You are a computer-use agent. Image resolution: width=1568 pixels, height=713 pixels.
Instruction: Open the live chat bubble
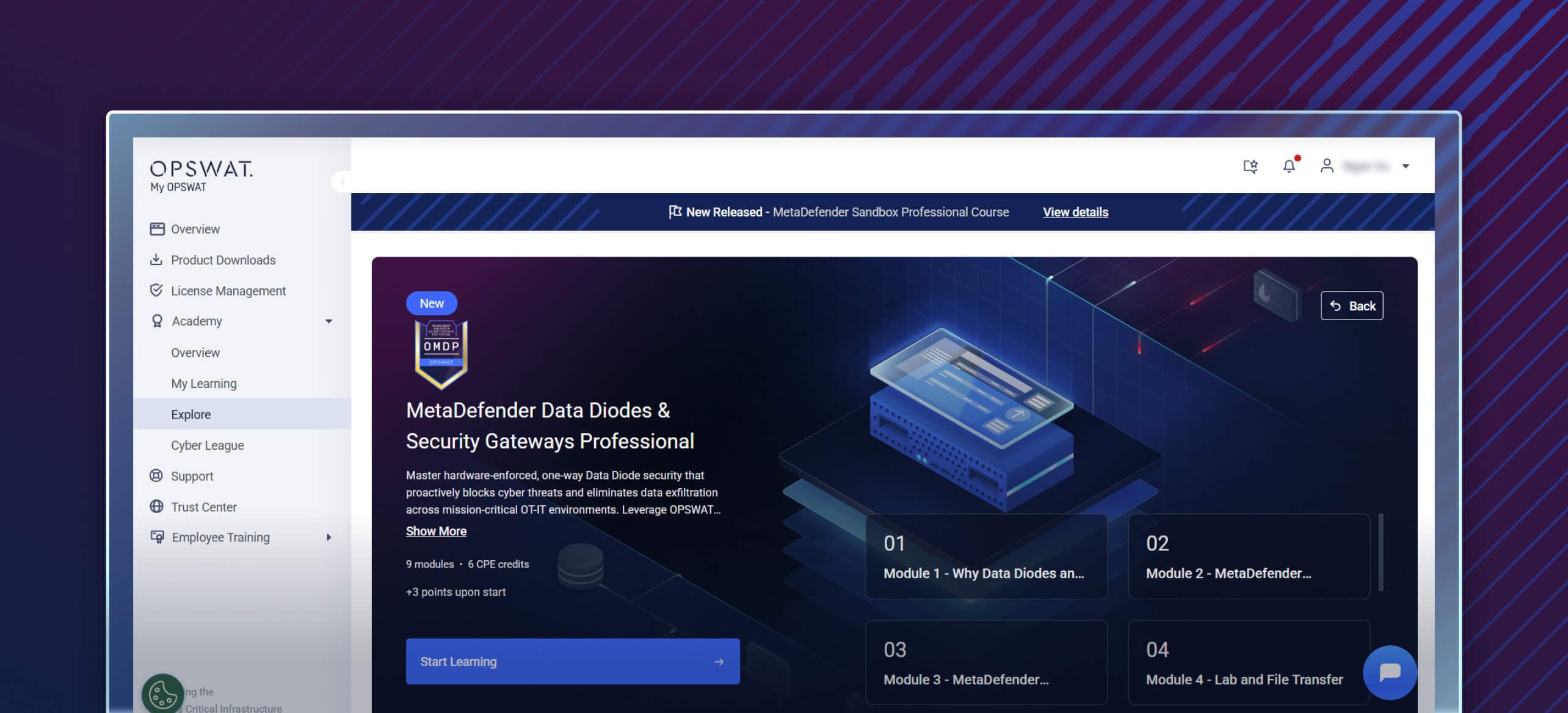[x=1390, y=672]
